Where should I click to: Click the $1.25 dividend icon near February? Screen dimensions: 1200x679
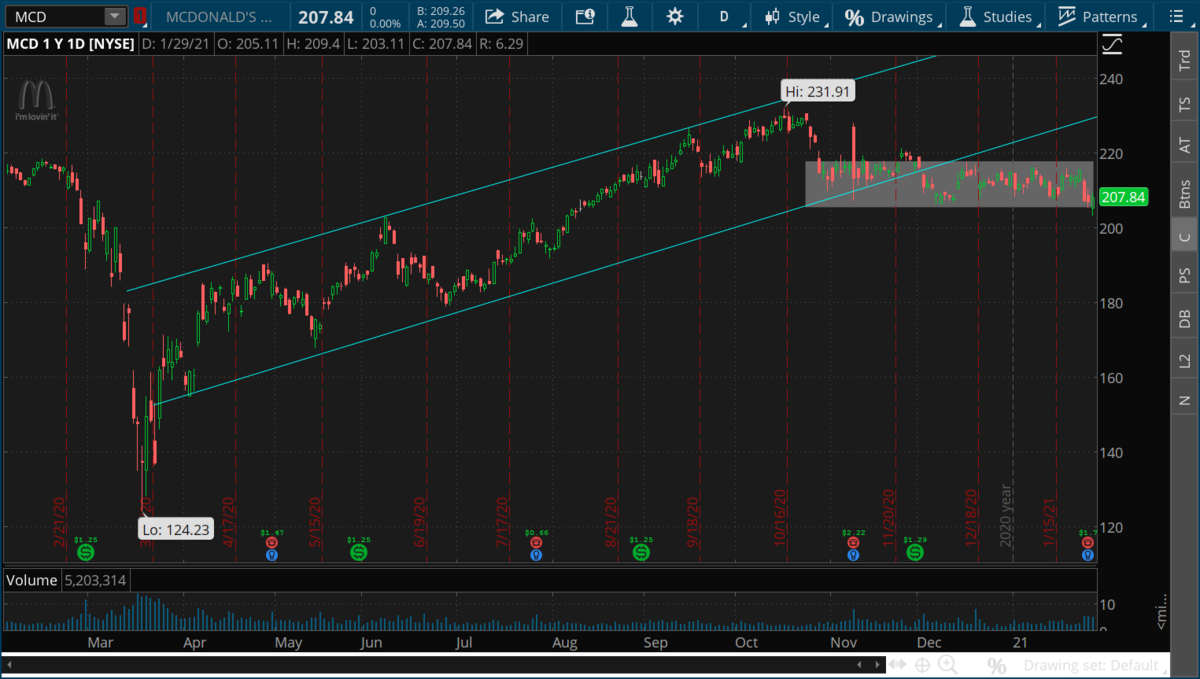tap(85, 551)
